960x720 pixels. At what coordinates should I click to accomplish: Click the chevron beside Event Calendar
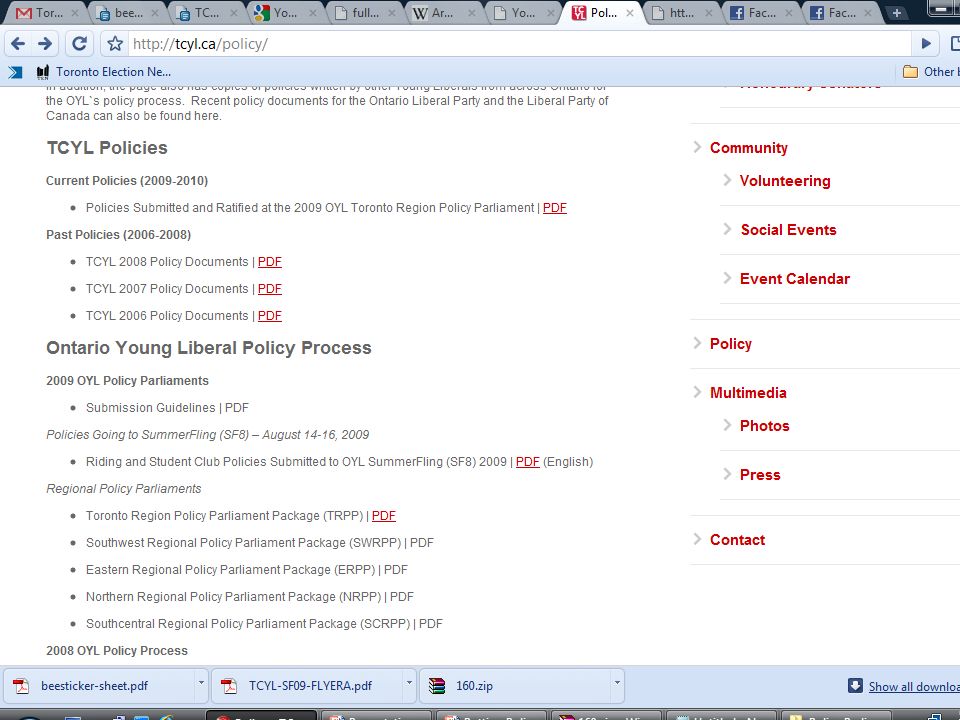pyautogui.click(x=727, y=278)
